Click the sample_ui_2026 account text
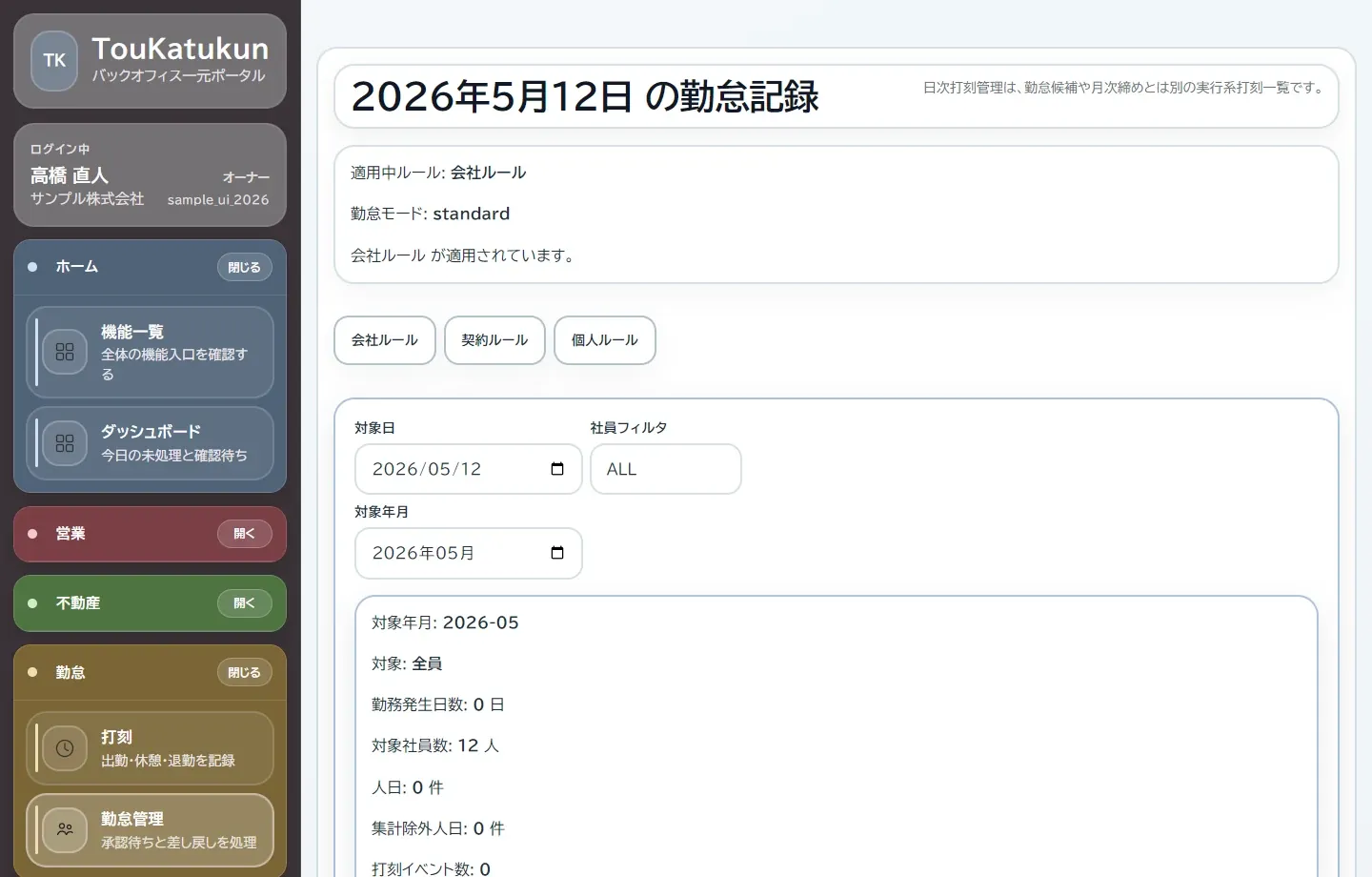1372x877 pixels. (x=218, y=199)
